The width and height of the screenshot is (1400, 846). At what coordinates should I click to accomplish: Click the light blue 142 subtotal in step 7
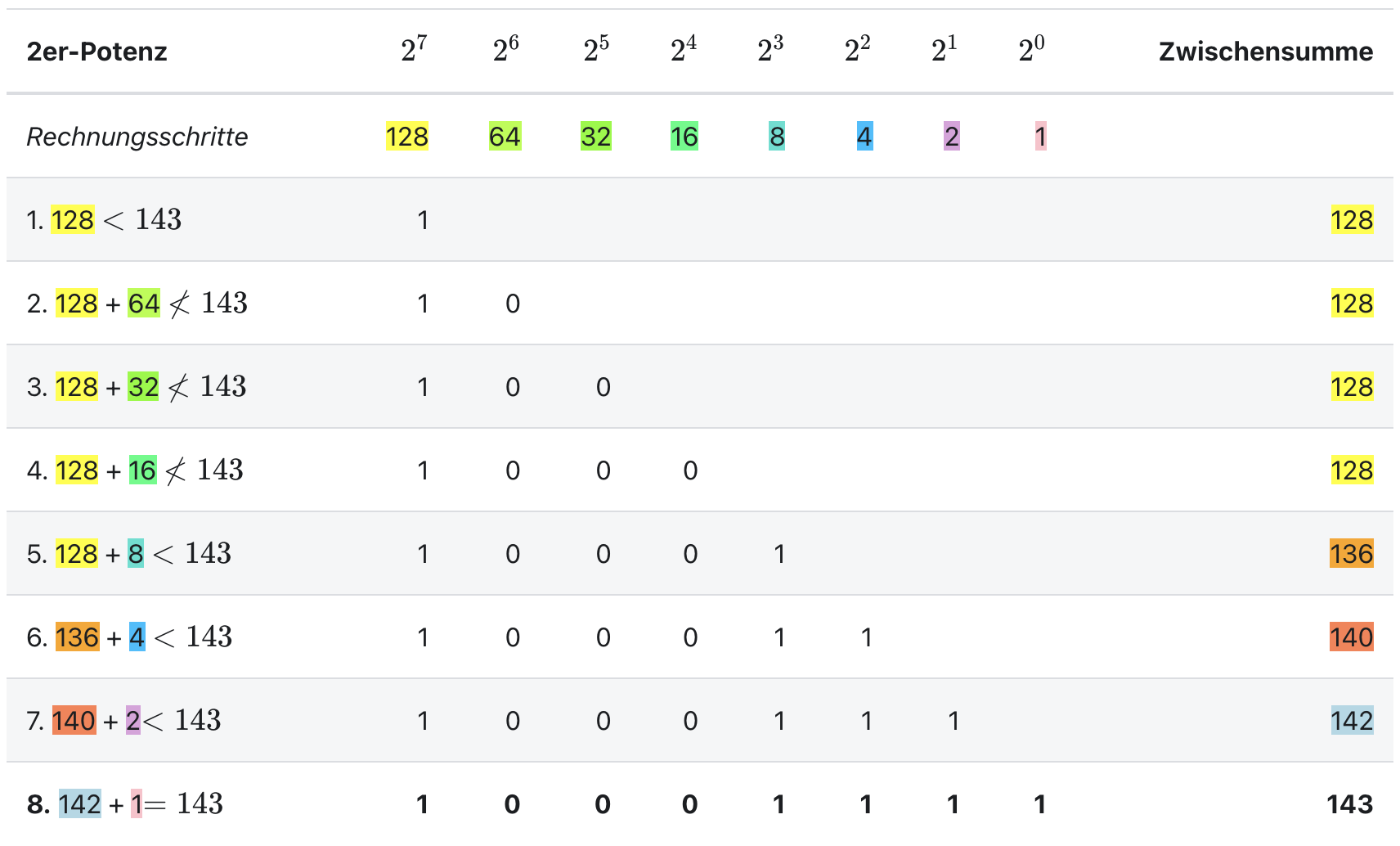click(1351, 721)
